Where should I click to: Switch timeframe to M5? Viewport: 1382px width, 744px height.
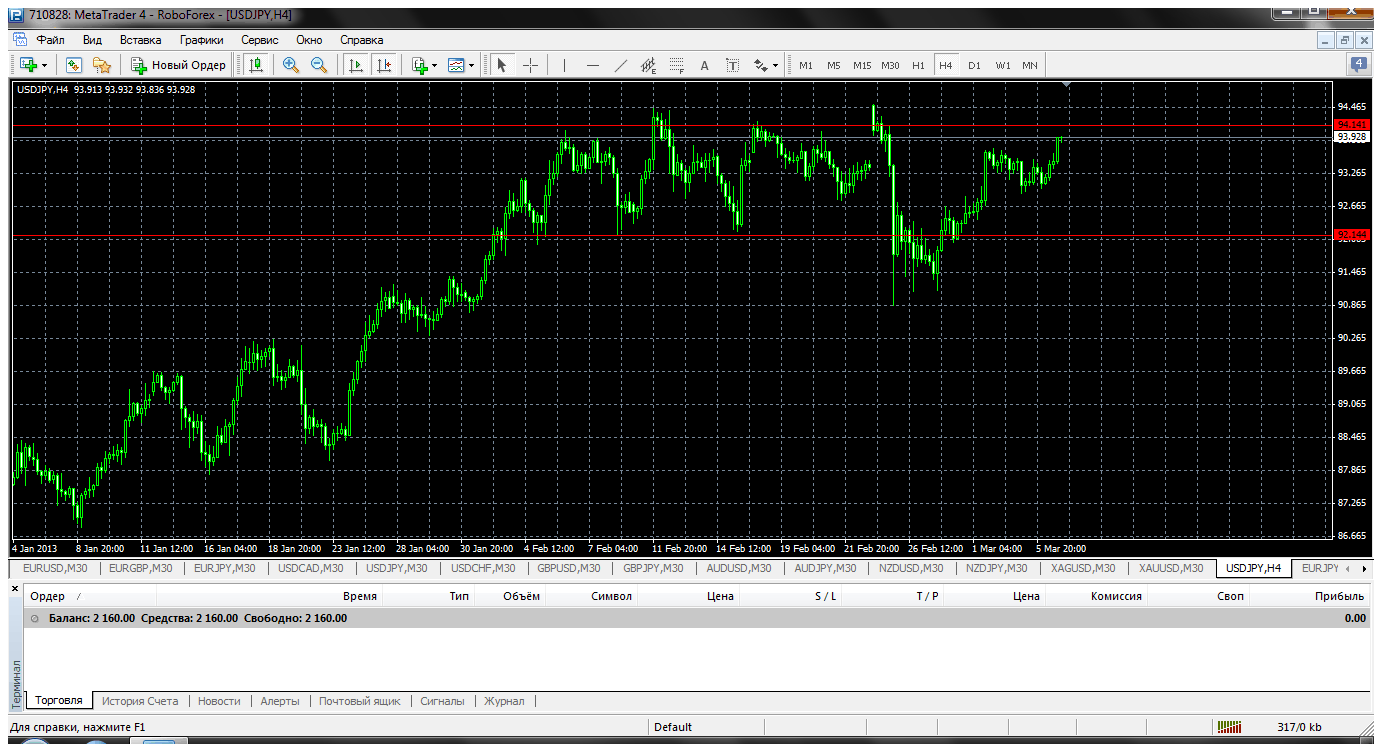834,65
